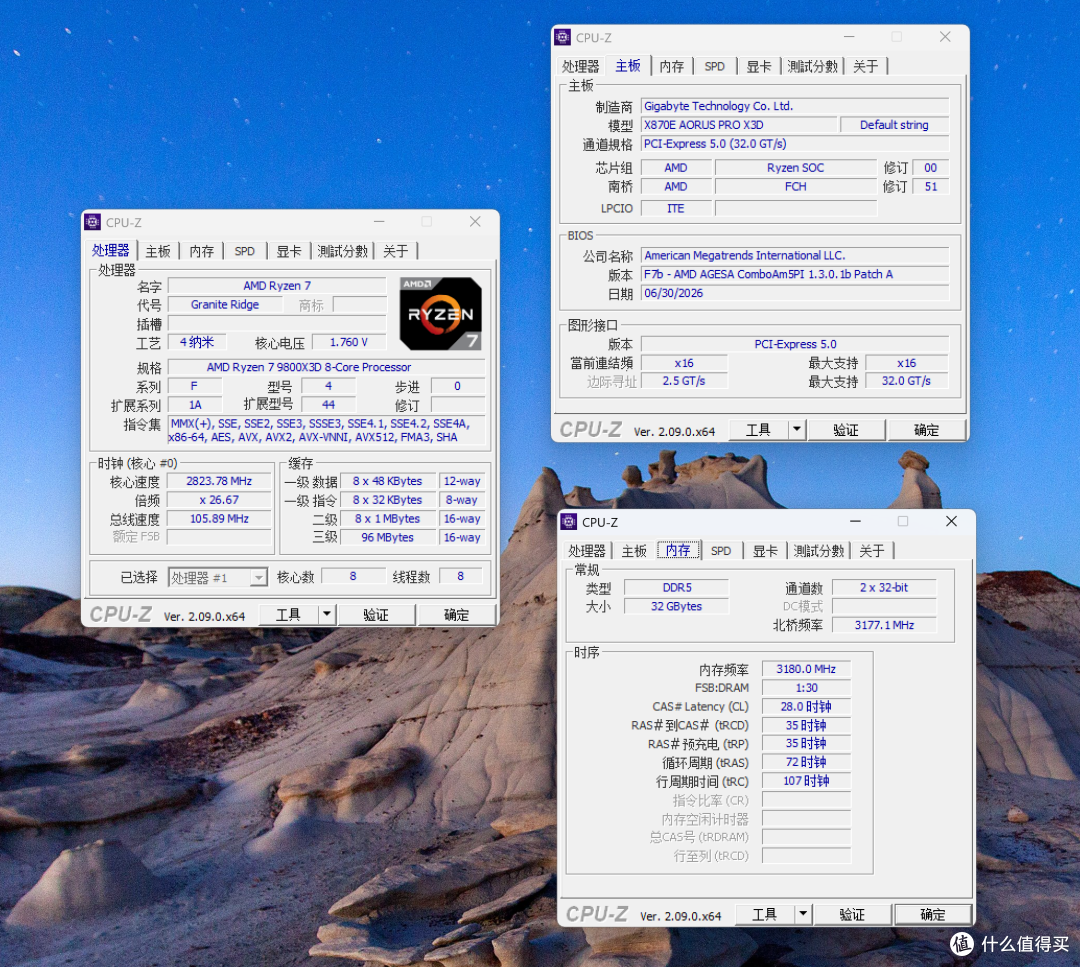Open 显卡 tab in memory window

765,550
